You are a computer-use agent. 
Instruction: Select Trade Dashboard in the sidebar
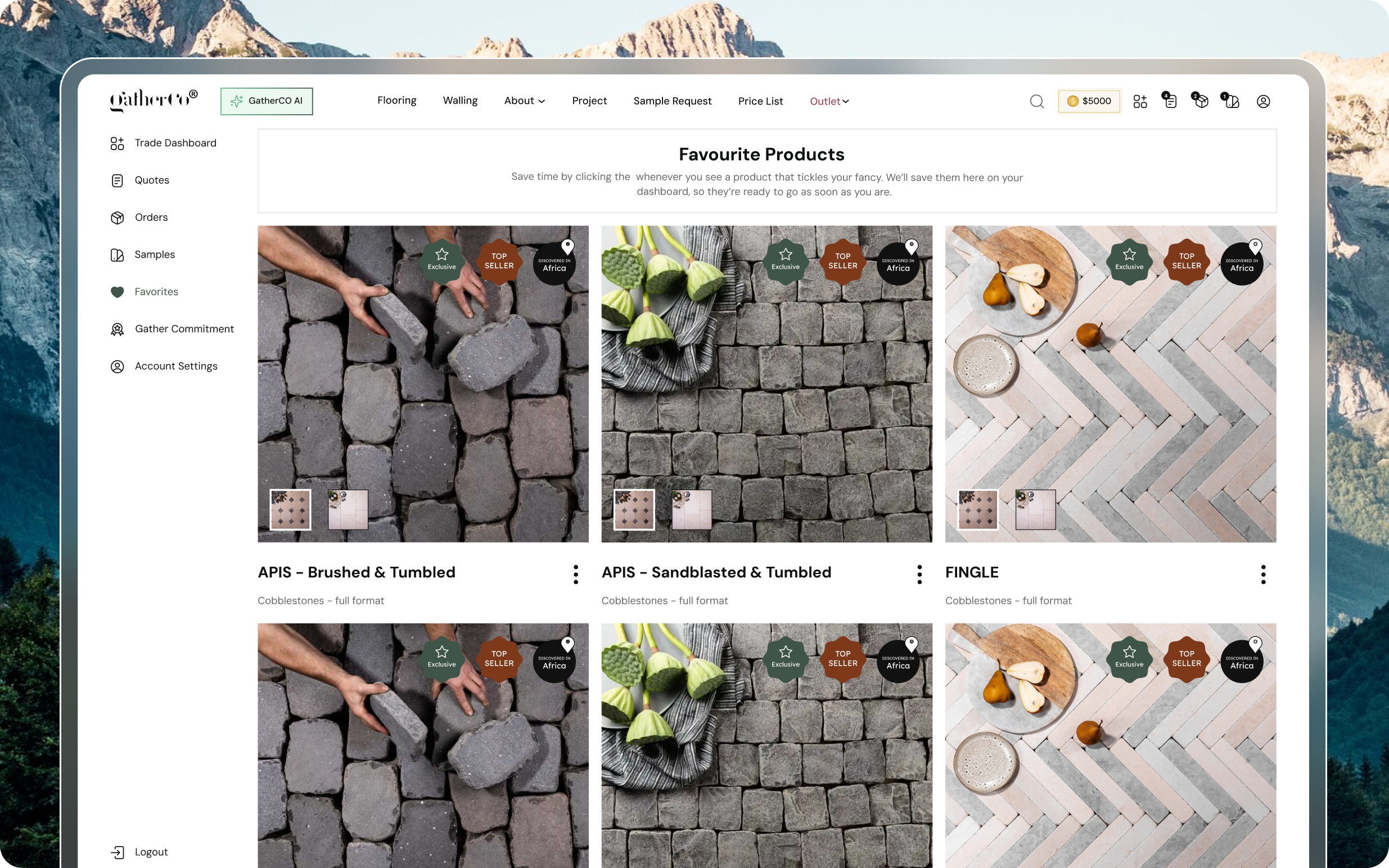tap(175, 143)
